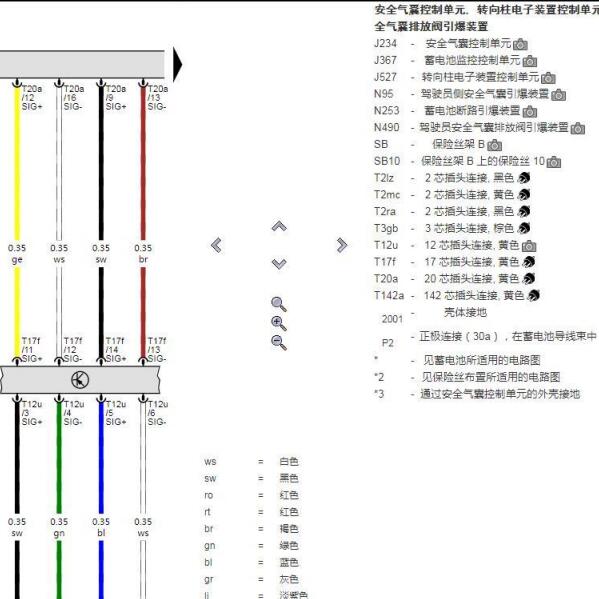The width and height of the screenshot is (599, 599).
Task: Click pin label T17f/12 SIG-
Action: pos(73,350)
